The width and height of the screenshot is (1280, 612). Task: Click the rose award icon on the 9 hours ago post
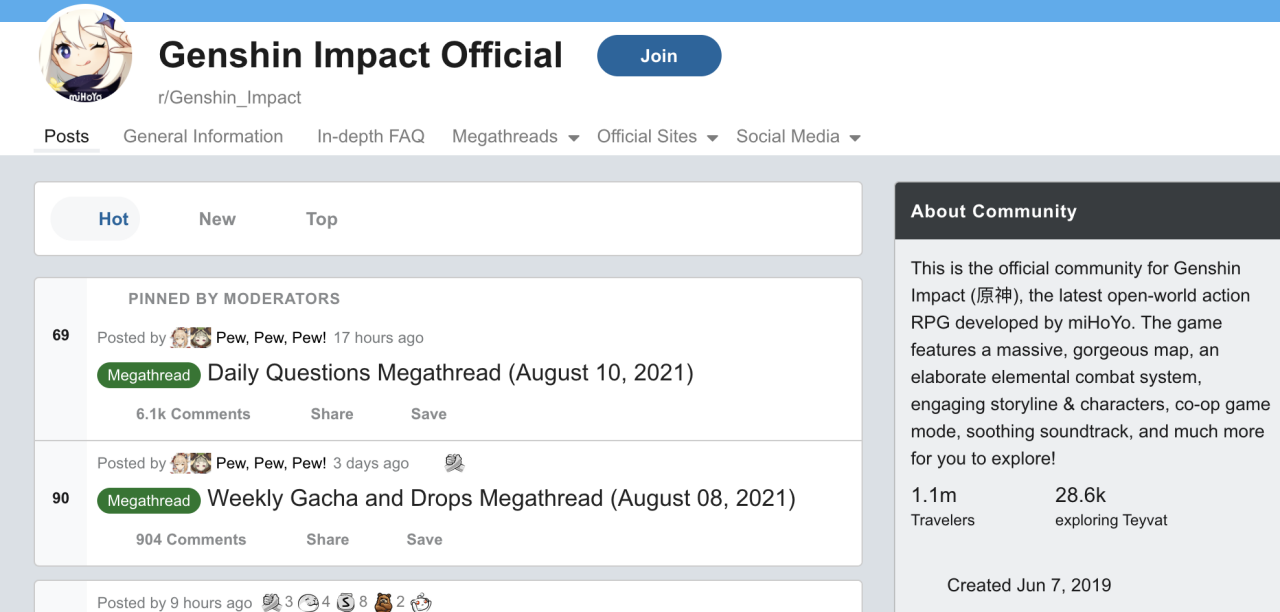(271, 602)
